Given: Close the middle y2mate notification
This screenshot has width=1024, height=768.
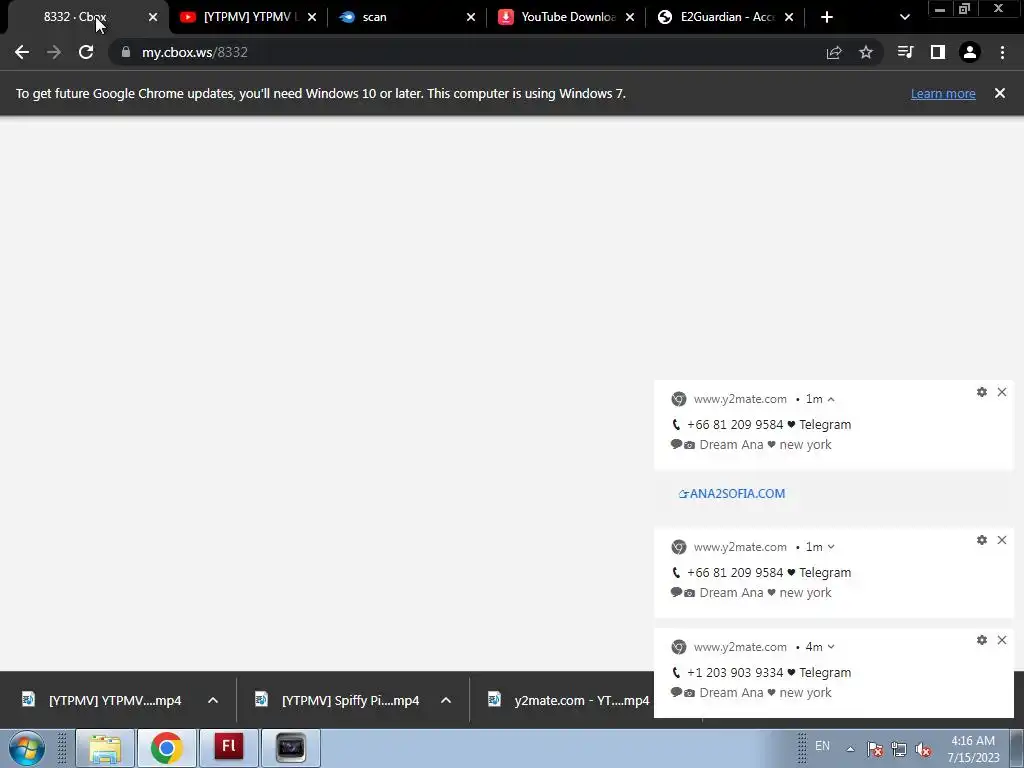Looking at the screenshot, I should tap(1002, 540).
